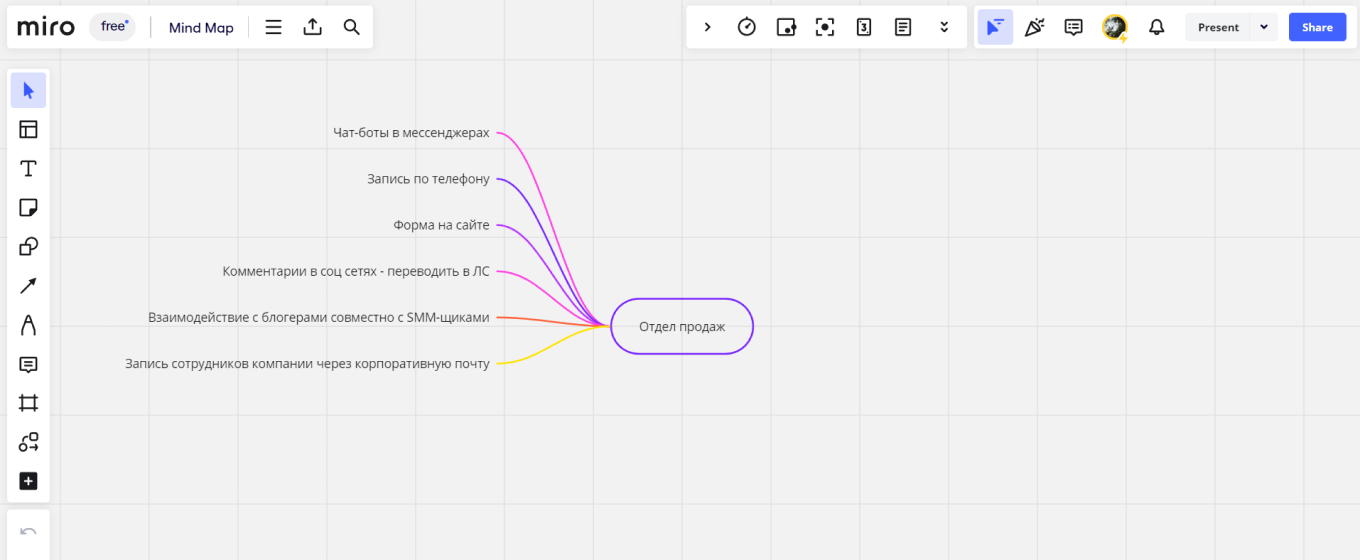Select the Комментарии в соц сетях node

pos(356,271)
